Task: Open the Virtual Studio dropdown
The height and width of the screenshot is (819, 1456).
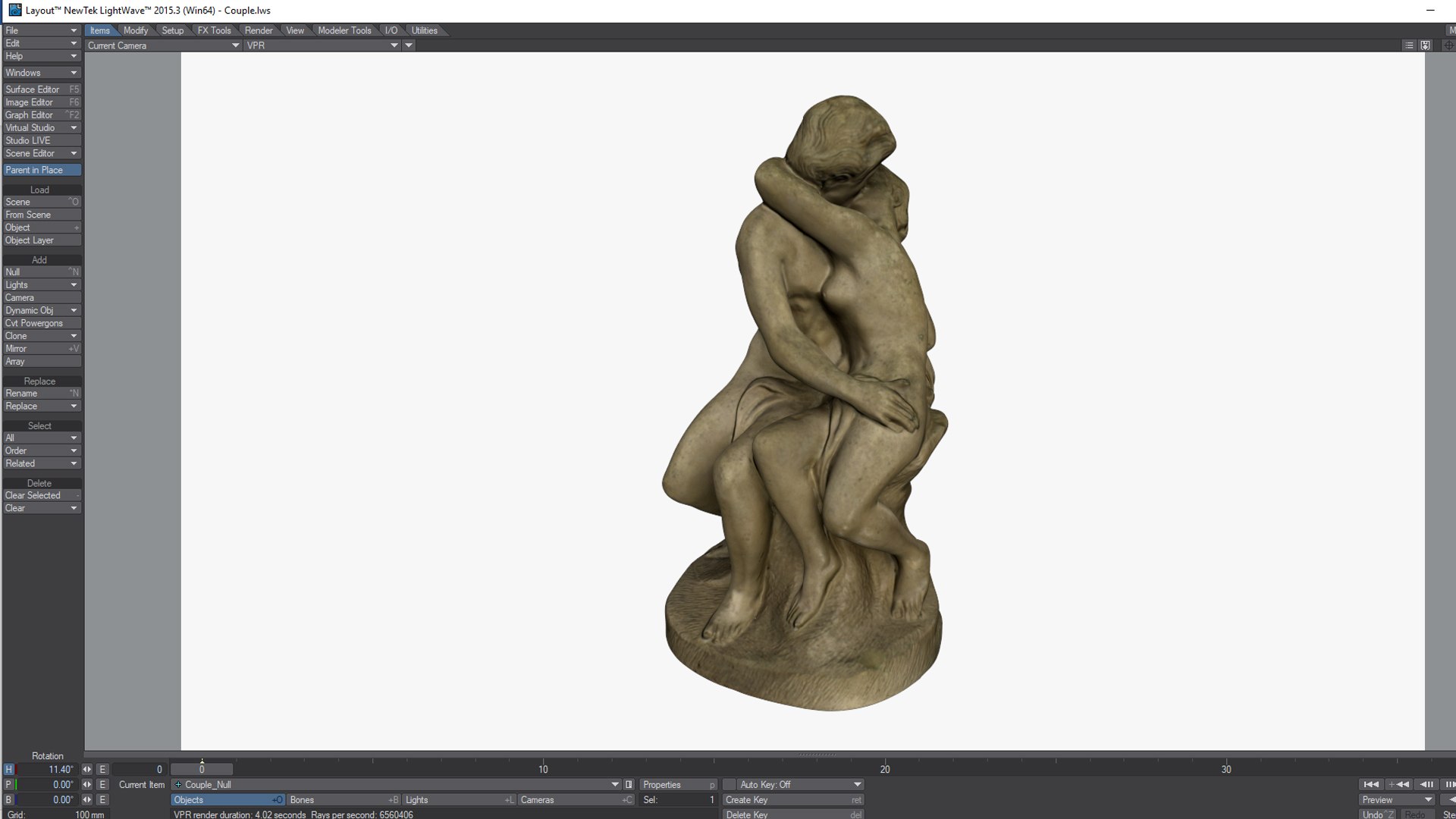Action: (42, 127)
